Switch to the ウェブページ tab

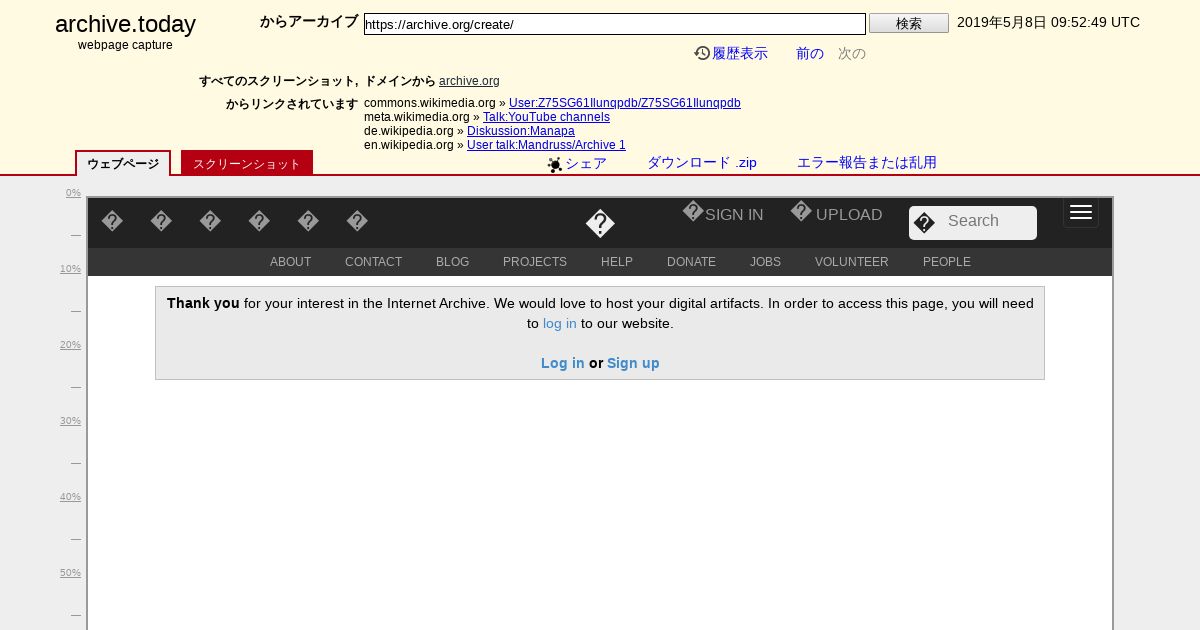tap(123, 163)
